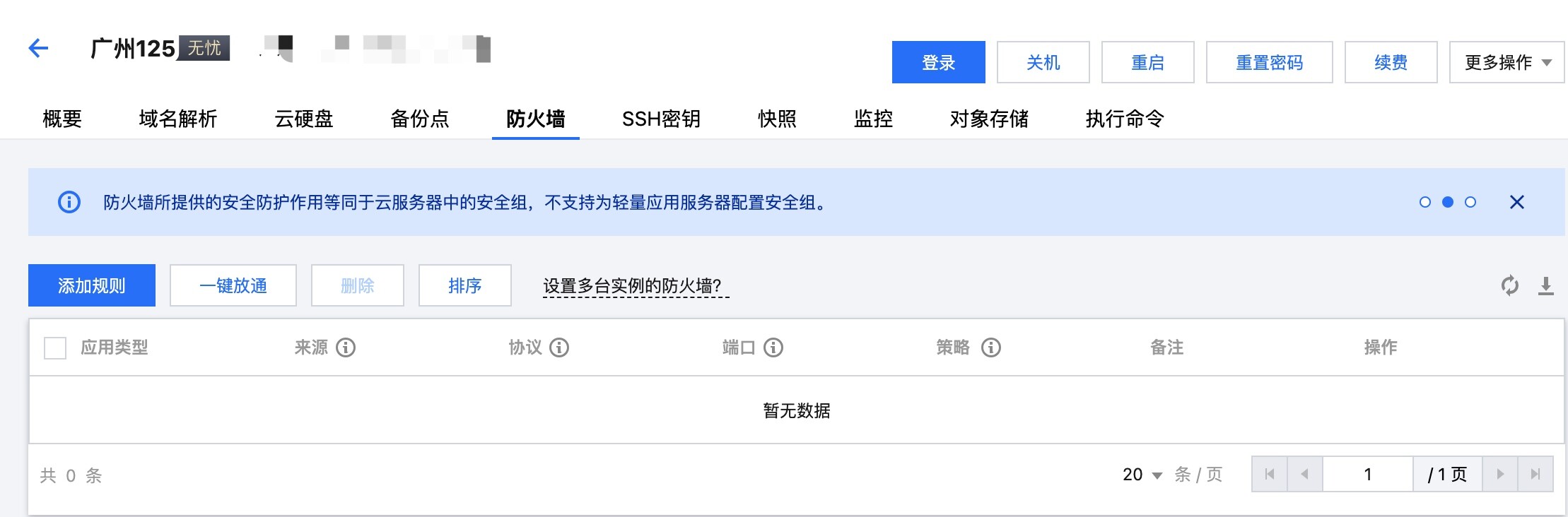The width and height of the screenshot is (1568, 517).
Task: Click the info icon next to 策略
Action: tap(991, 347)
